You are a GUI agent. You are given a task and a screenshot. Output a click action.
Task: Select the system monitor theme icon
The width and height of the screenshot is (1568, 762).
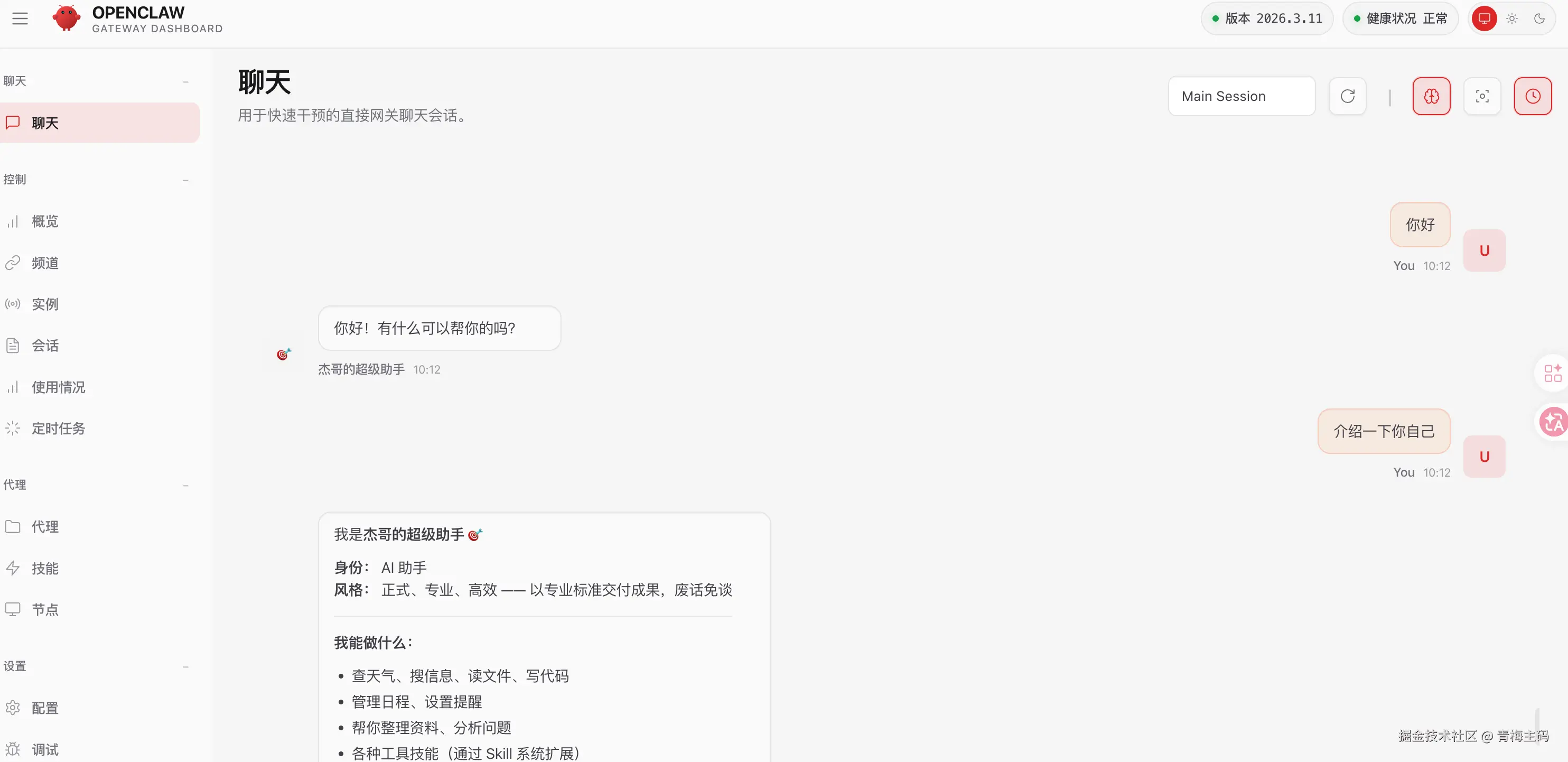pos(1484,18)
